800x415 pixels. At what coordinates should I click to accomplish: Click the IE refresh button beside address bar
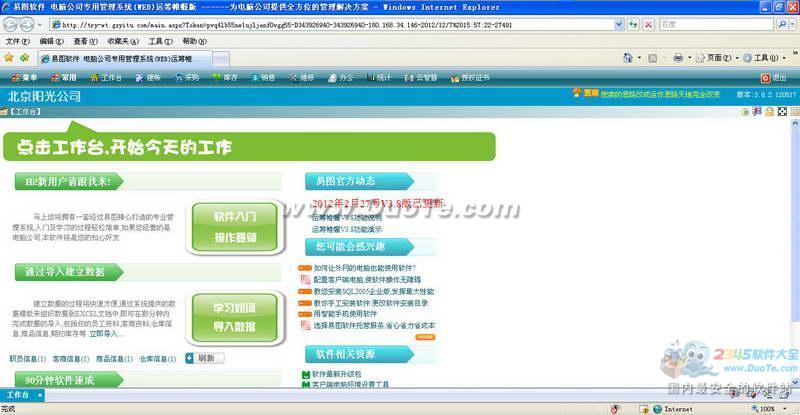(x=633, y=24)
